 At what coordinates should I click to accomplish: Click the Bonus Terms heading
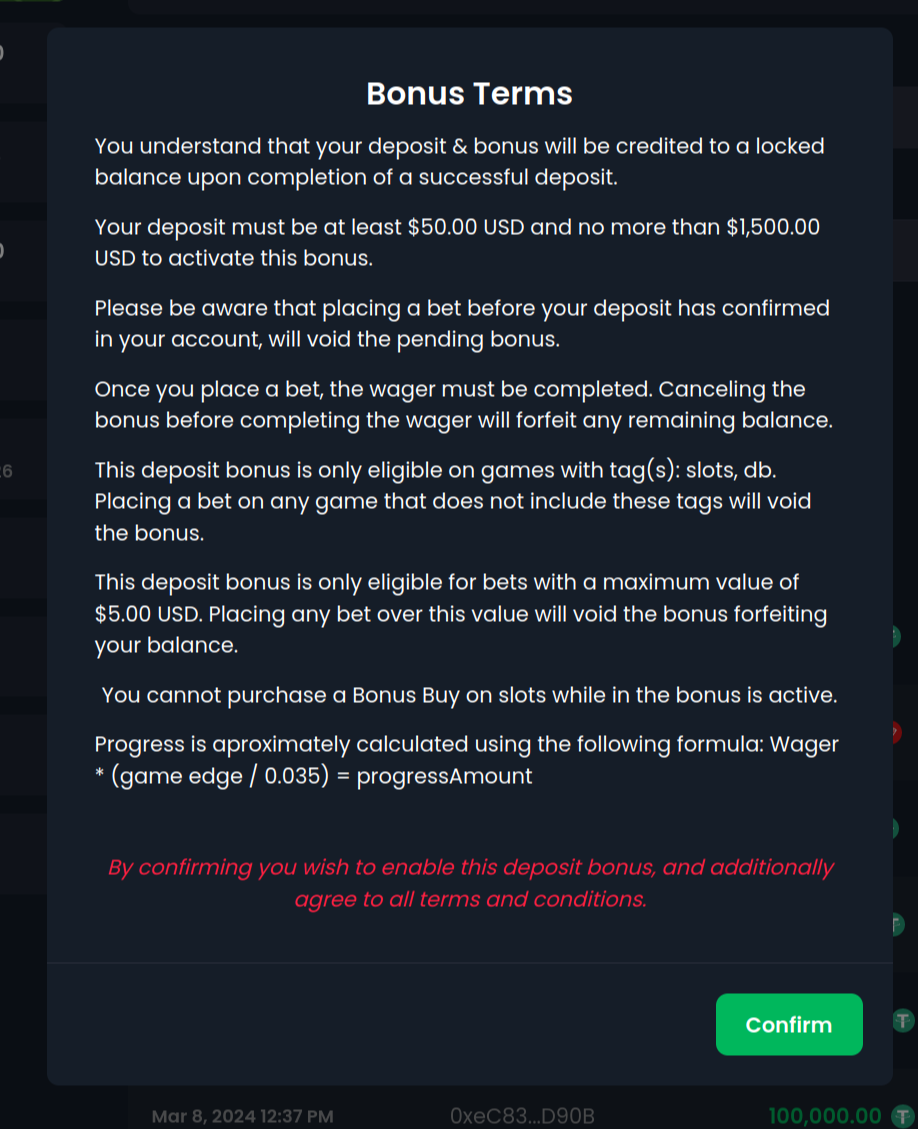[x=469, y=93]
